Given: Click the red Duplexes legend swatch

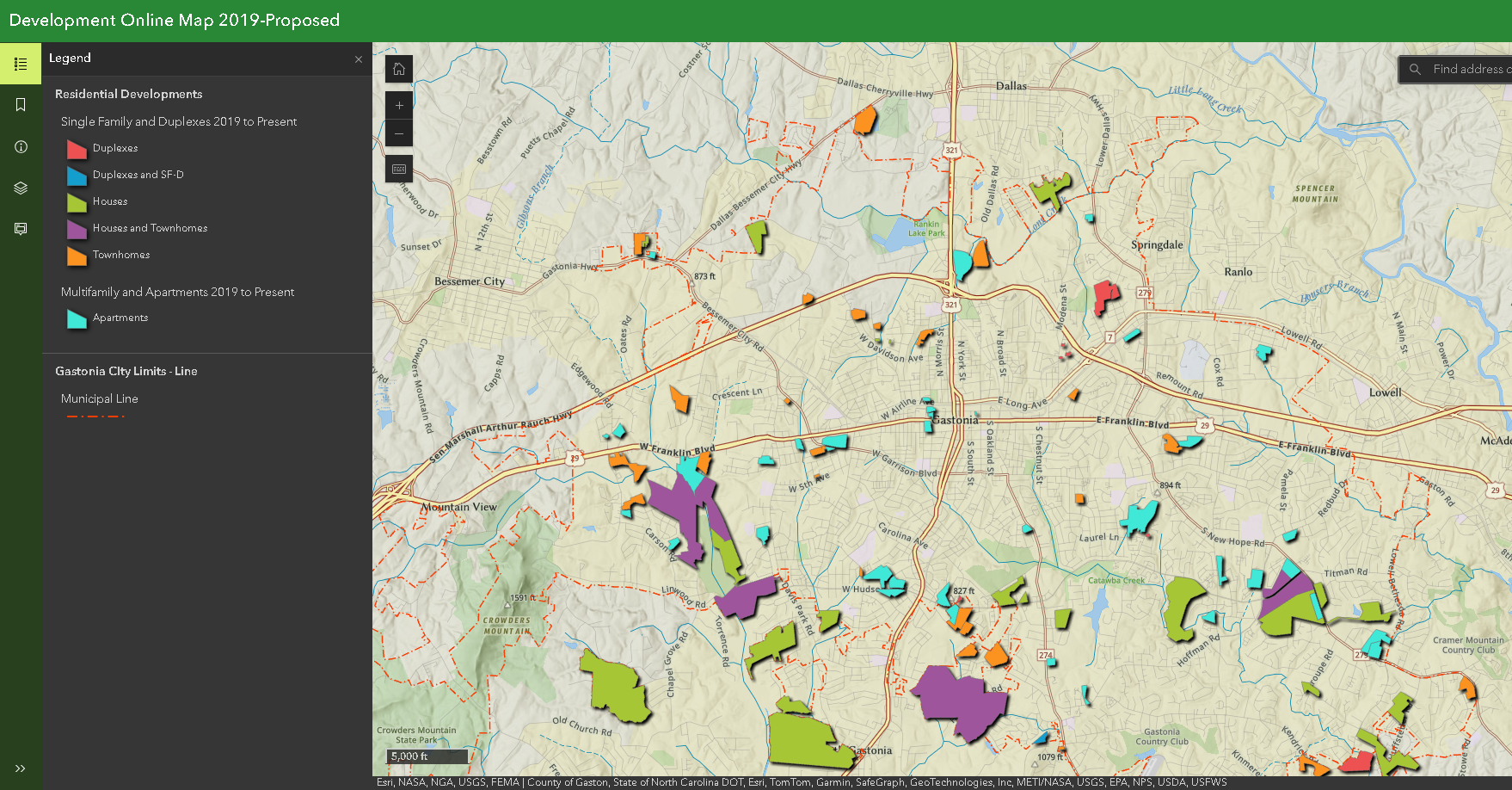Looking at the screenshot, I should pyautogui.click(x=76, y=148).
